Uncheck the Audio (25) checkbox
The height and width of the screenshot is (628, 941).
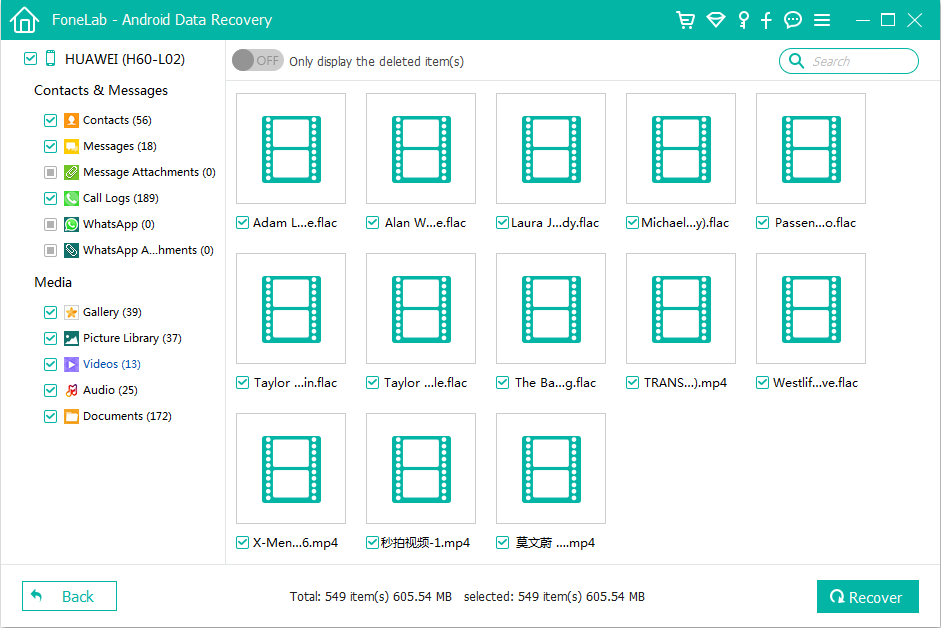pos(50,390)
